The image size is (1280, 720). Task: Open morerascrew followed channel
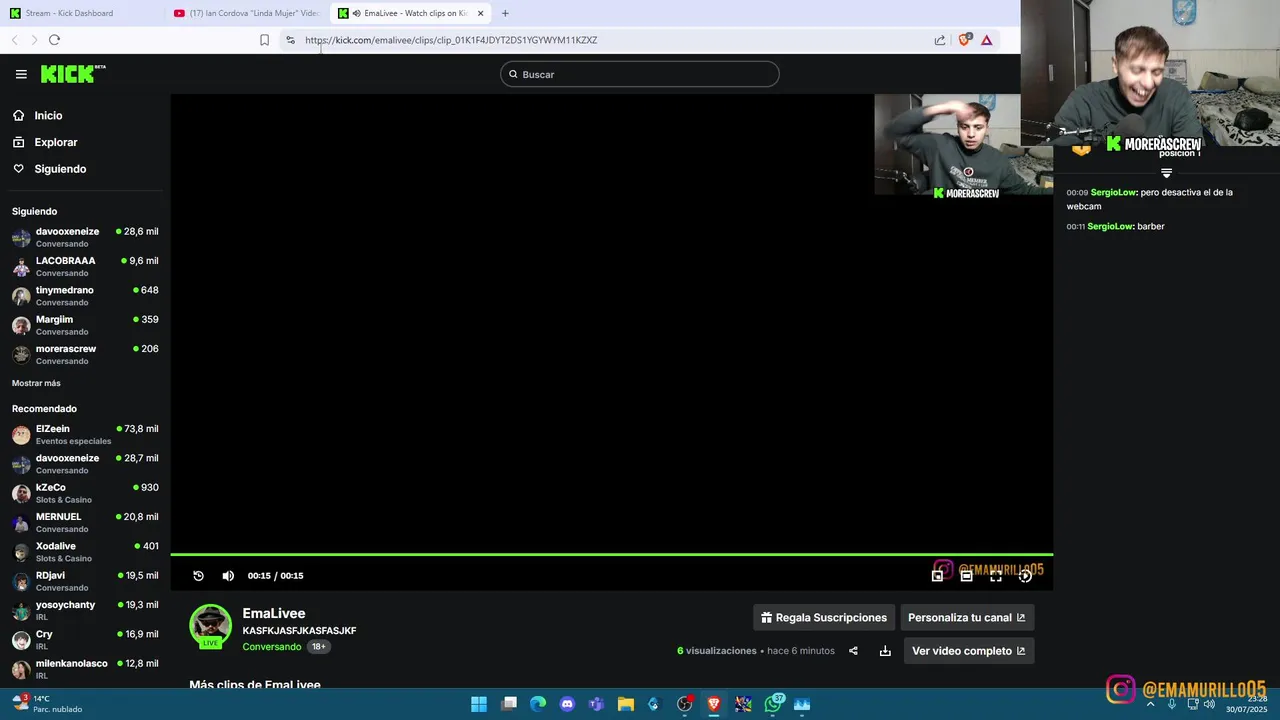[85, 354]
